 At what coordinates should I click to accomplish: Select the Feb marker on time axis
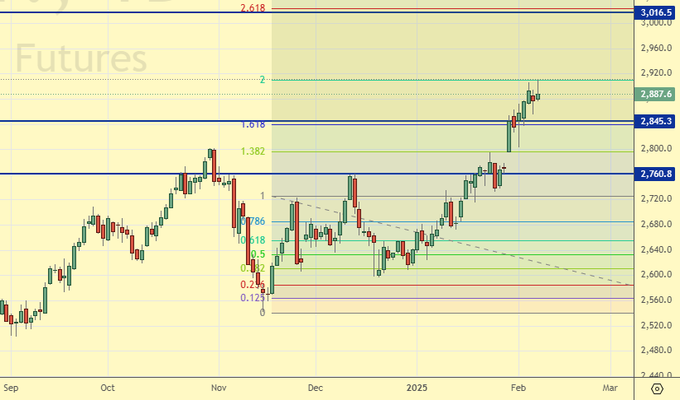[x=518, y=385]
